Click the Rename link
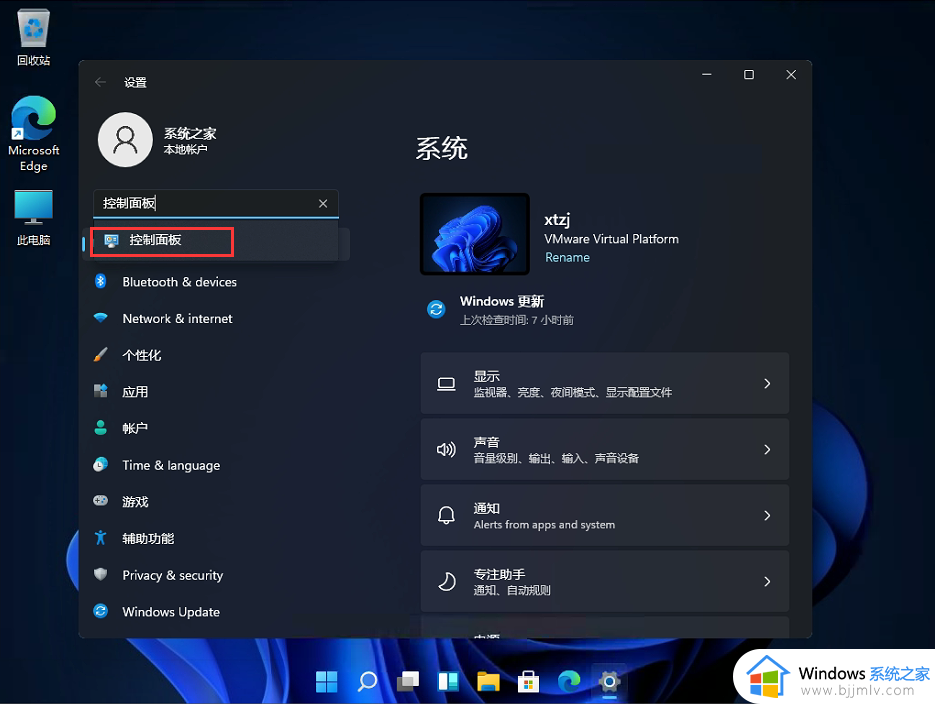 click(x=567, y=258)
